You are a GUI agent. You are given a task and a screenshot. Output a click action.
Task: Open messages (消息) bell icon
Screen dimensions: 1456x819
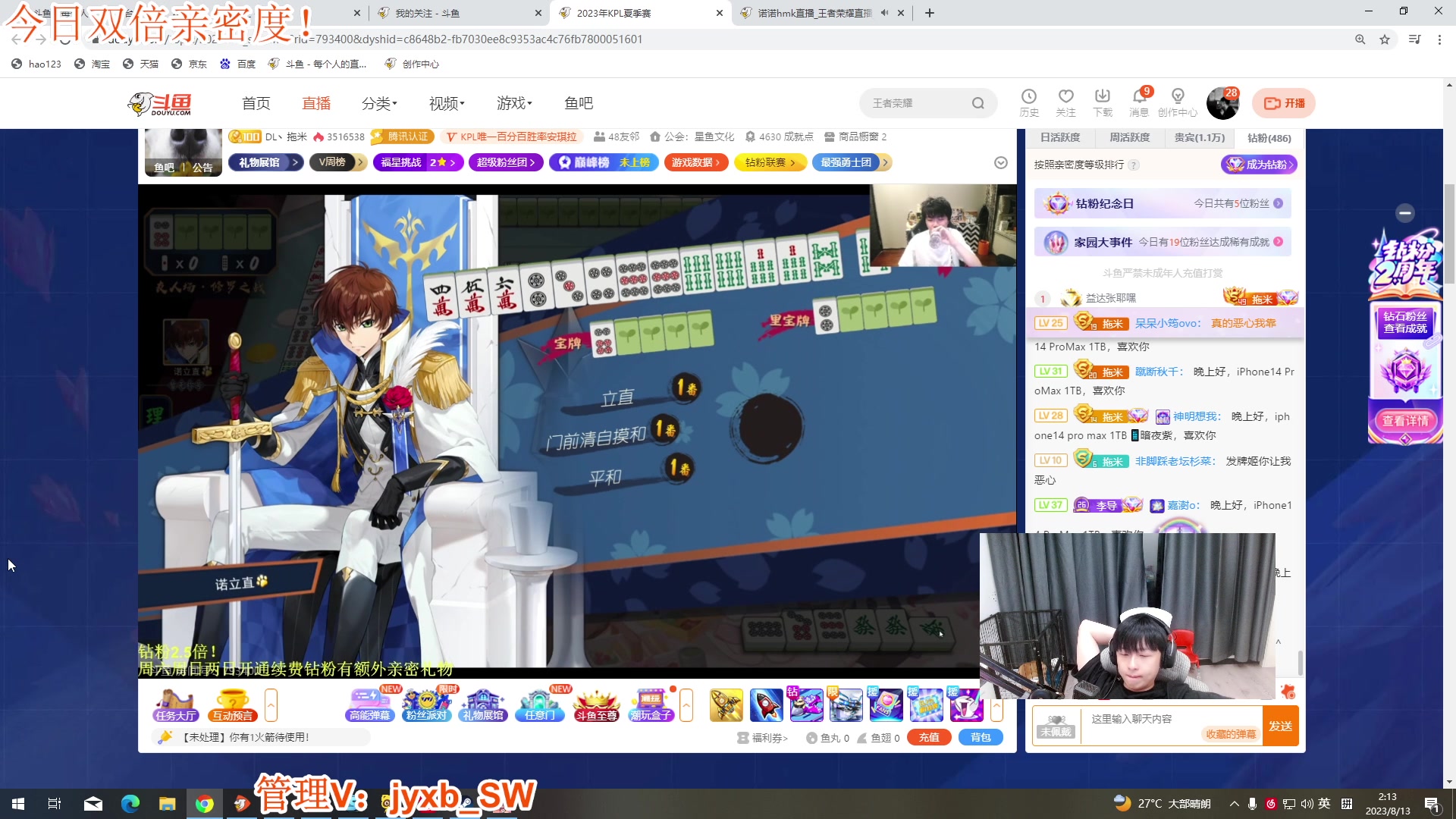1139,102
